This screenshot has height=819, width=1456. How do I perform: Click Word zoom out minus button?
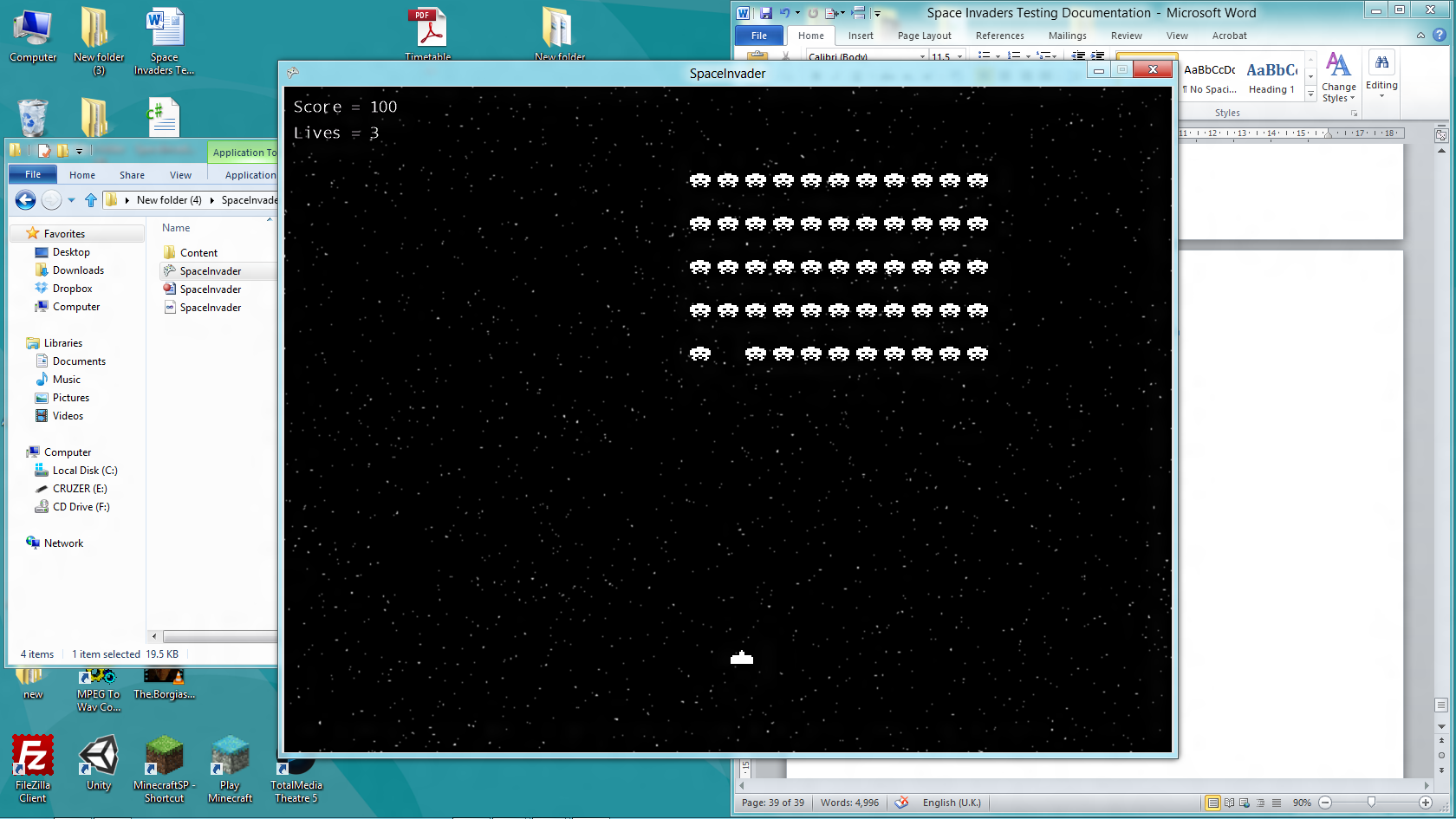click(1325, 803)
